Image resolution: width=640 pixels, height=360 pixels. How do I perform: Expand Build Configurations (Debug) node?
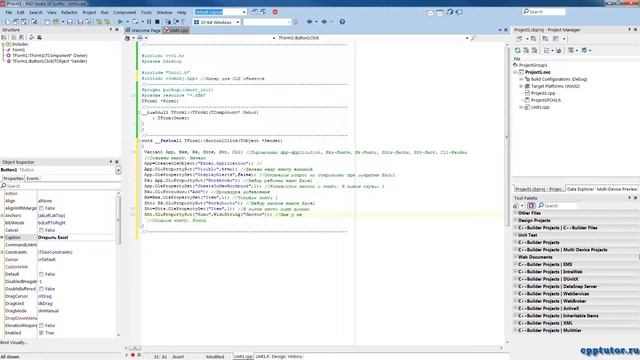(x=521, y=79)
